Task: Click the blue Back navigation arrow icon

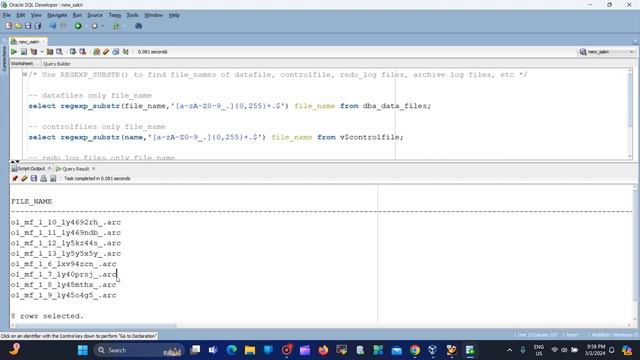Action: (x=53, y=26)
